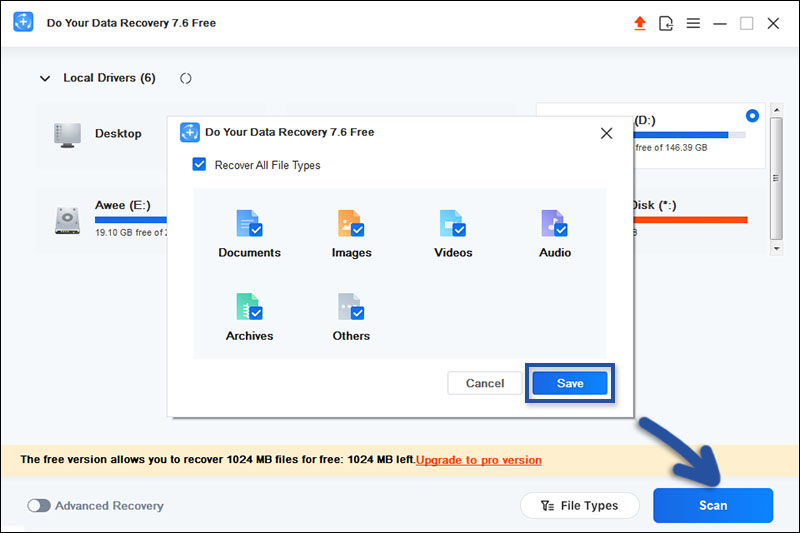Click the import scan file icon
The height and width of the screenshot is (533, 800).
[667, 23]
